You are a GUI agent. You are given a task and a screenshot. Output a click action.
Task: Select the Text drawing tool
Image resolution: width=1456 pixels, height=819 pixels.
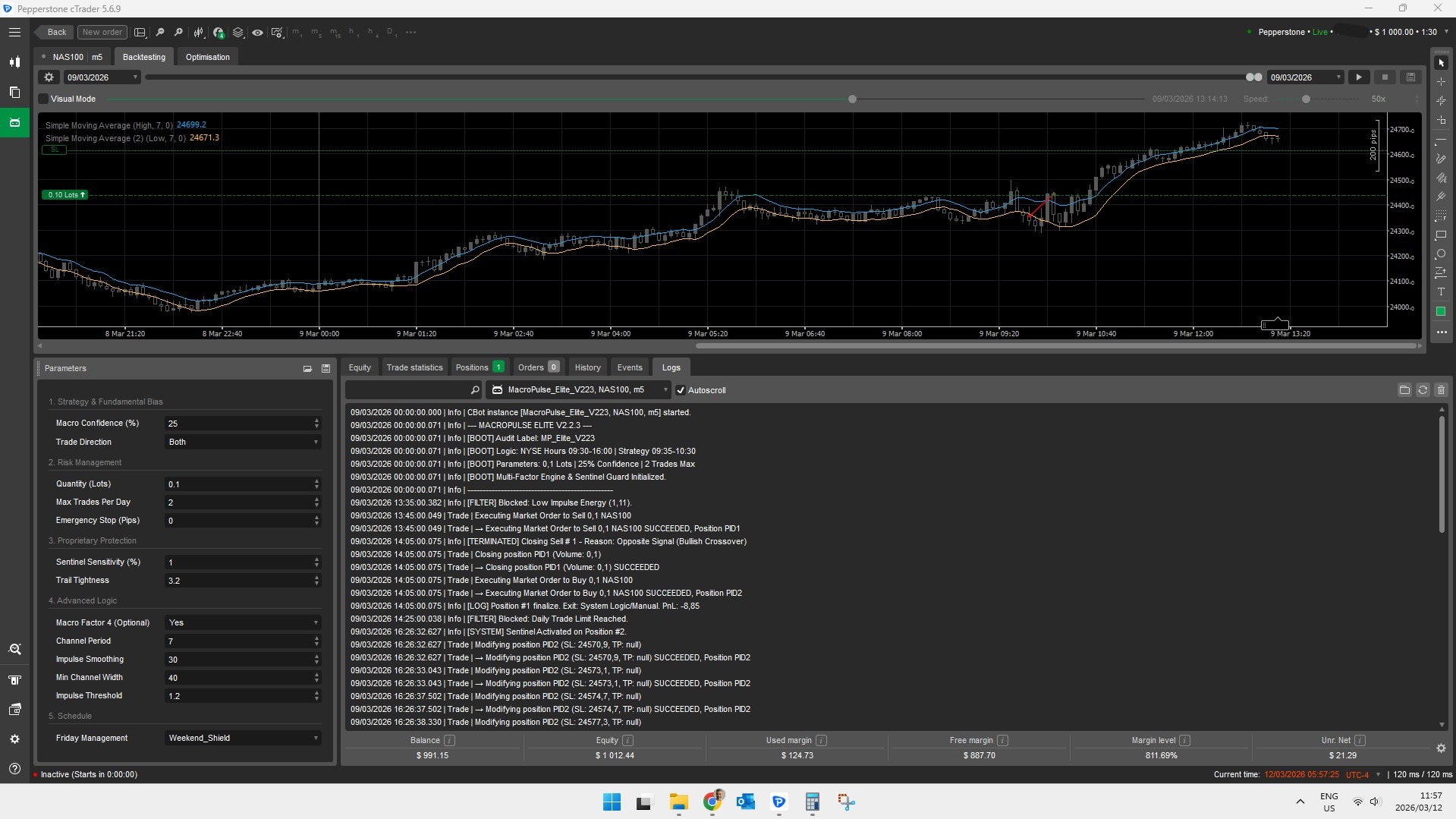(x=1441, y=291)
